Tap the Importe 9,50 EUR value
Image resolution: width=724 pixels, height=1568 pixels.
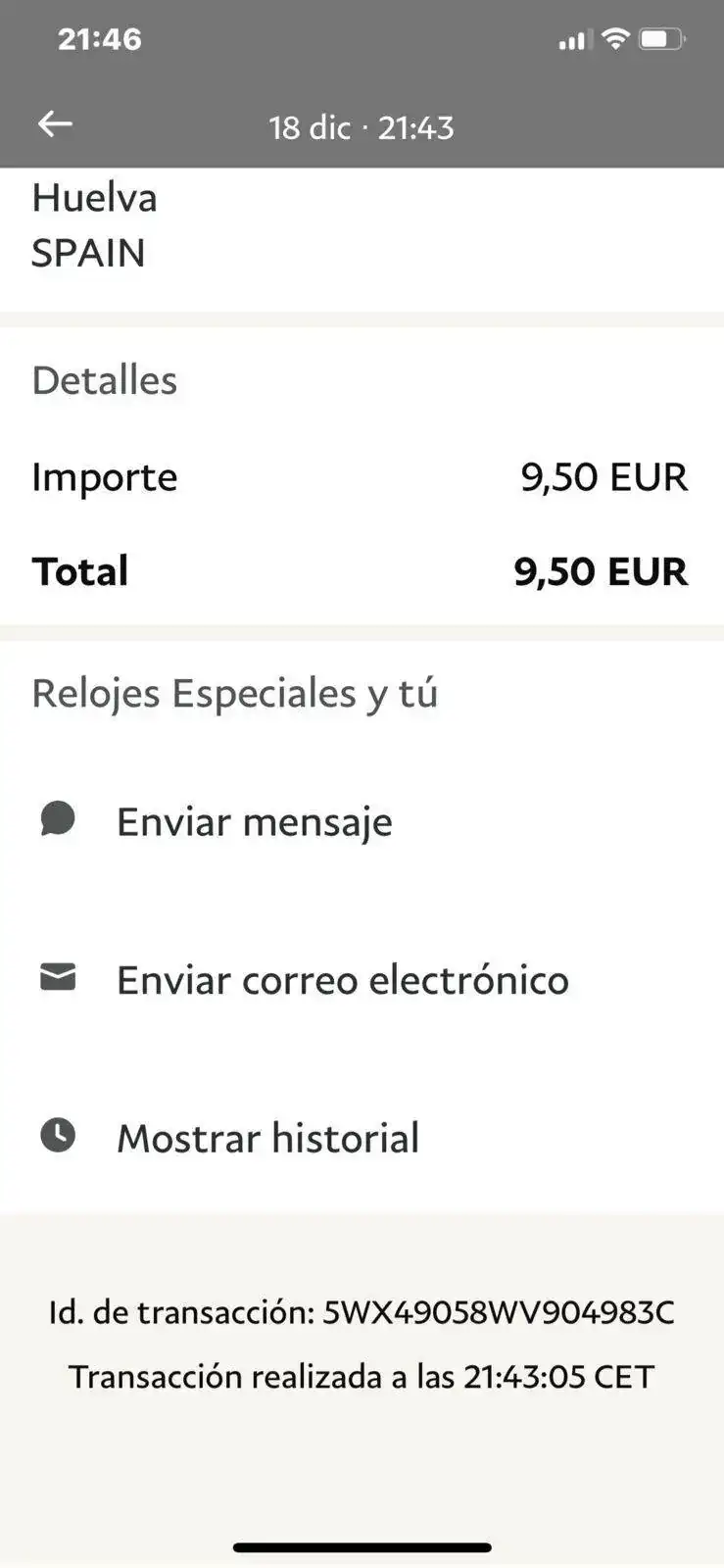(603, 477)
